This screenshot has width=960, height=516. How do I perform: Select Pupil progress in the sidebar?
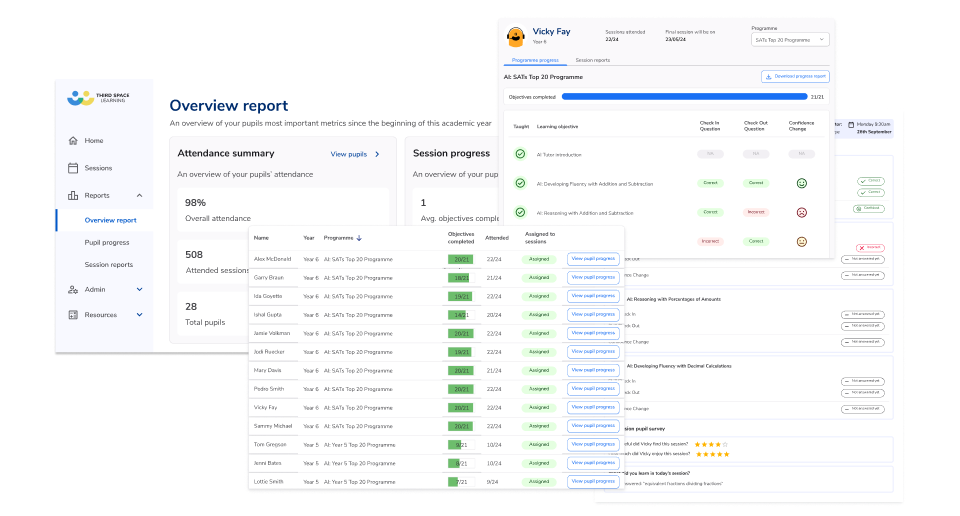pos(107,242)
